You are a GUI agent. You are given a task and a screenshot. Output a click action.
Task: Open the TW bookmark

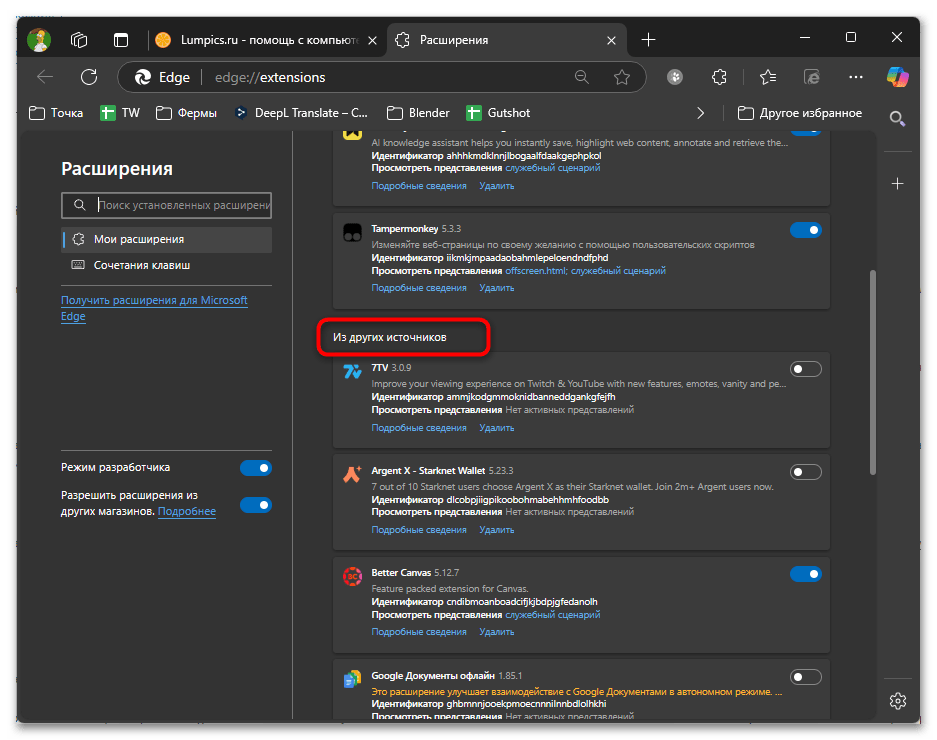[x=120, y=113]
